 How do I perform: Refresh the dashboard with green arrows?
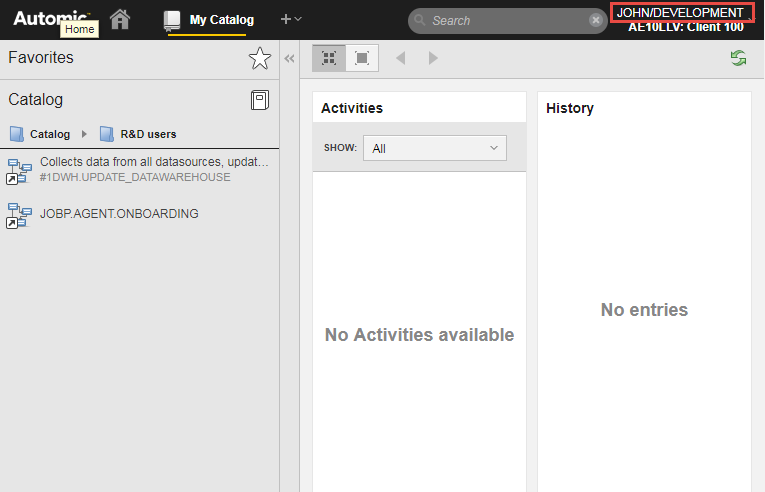pos(738,58)
